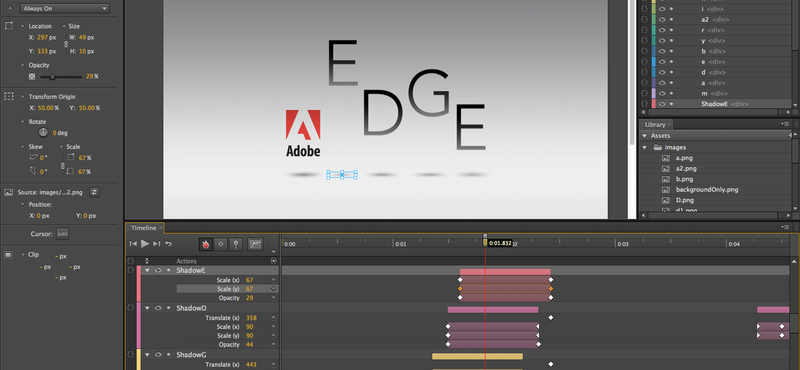Image resolution: width=800 pixels, height=370 pixels.
Task: Click the Opacity keyframe diamond in Properties
Action: point(22,65)
